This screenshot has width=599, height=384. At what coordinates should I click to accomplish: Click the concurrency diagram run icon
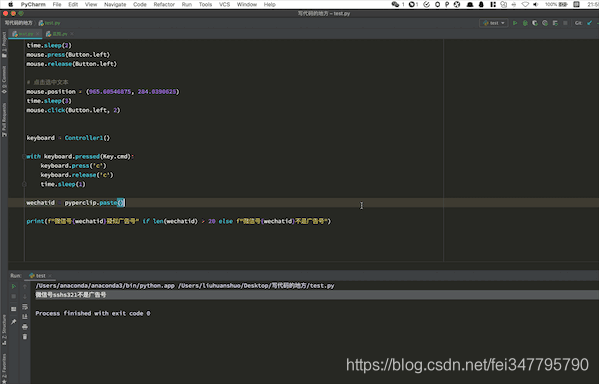(x=555, y=23)
